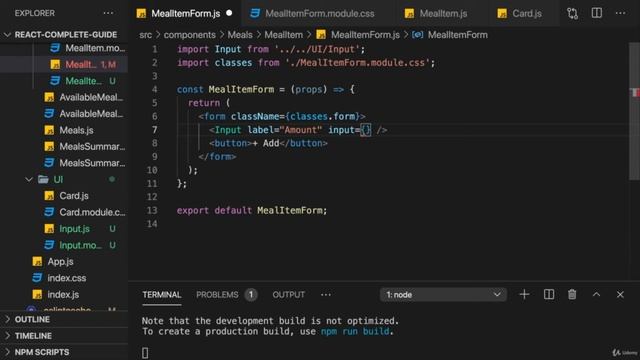Open index.js in explorer

click(x=64, y=294)
